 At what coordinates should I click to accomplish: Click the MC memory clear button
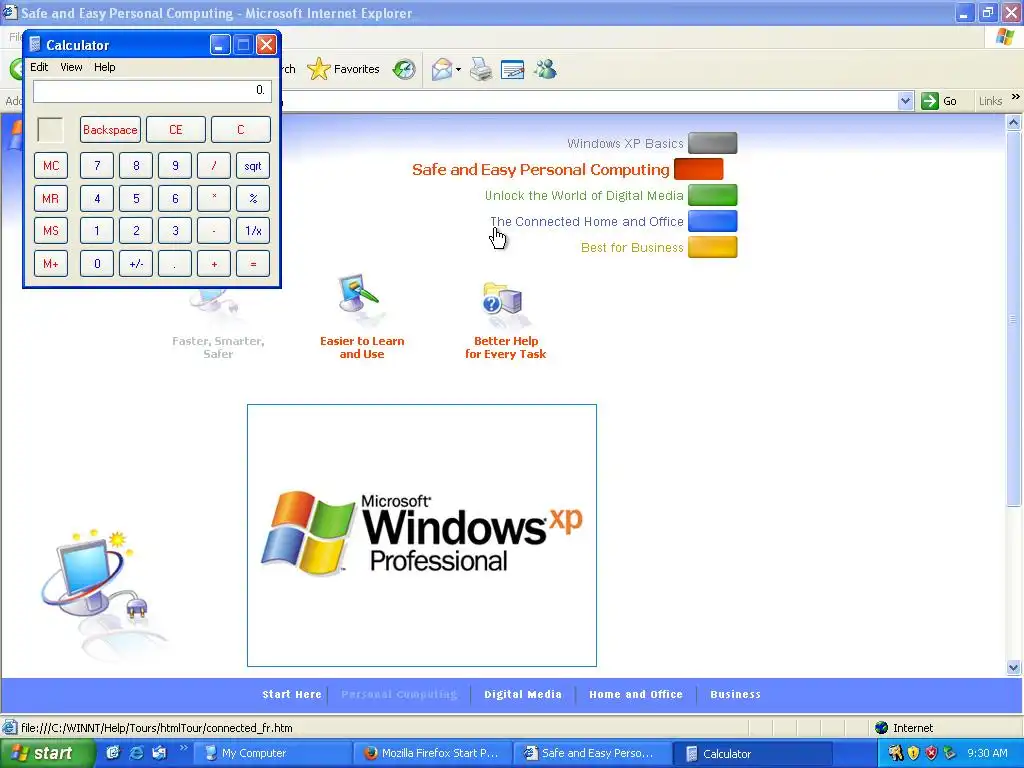[51, 166]
